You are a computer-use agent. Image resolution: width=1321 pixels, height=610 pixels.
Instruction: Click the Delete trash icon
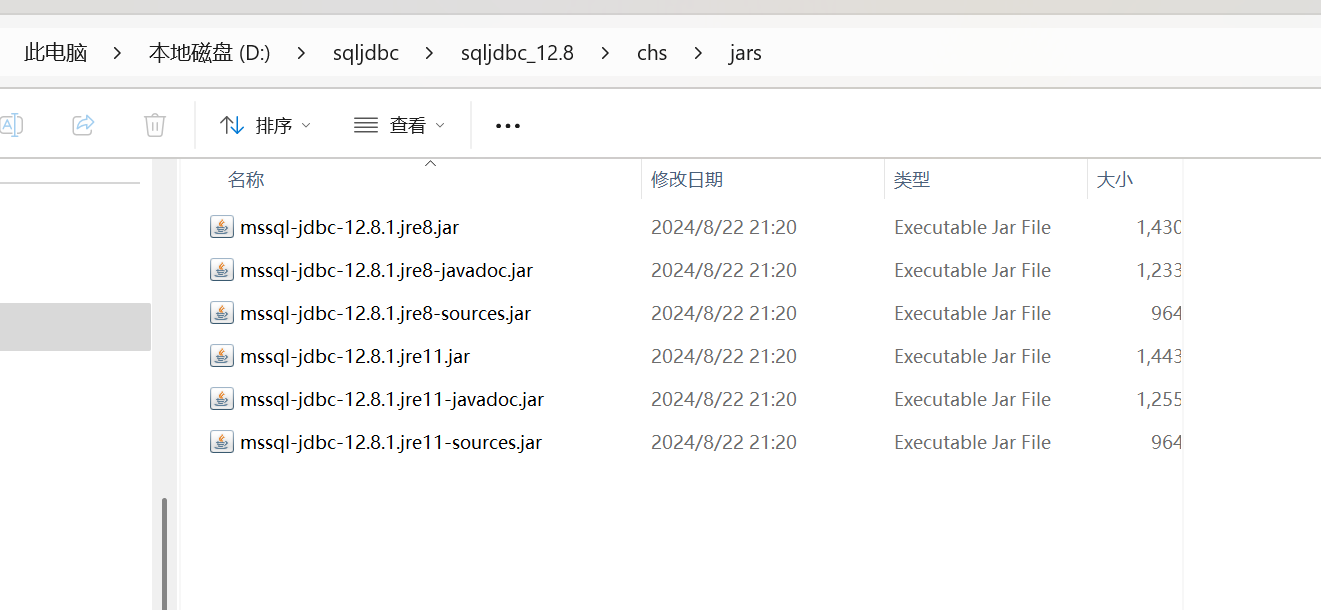(x=154, y=125)
